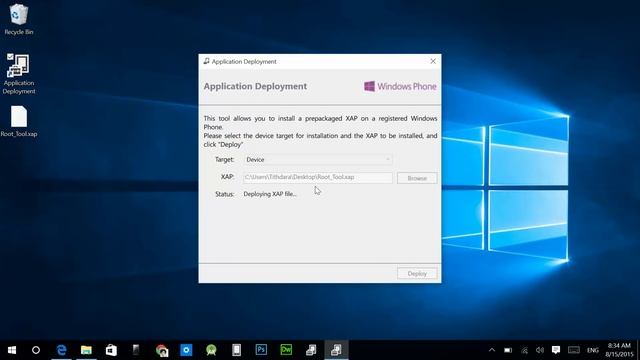This screenshot has width=640, height=360.
Task: Launch Photoshop from taskbar
Action: (x=261, y=350)
